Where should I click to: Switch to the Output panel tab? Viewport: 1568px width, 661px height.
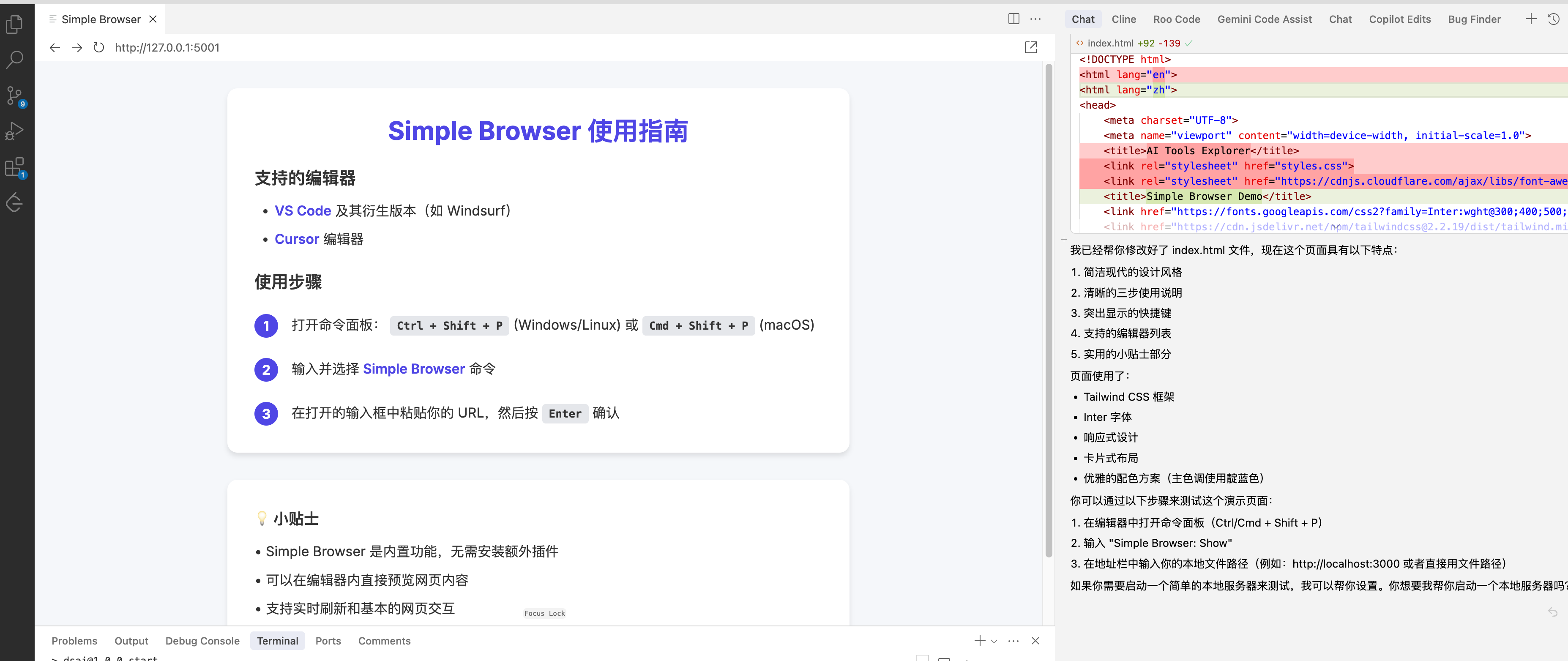pyautogui.click(x=131, y=641)
